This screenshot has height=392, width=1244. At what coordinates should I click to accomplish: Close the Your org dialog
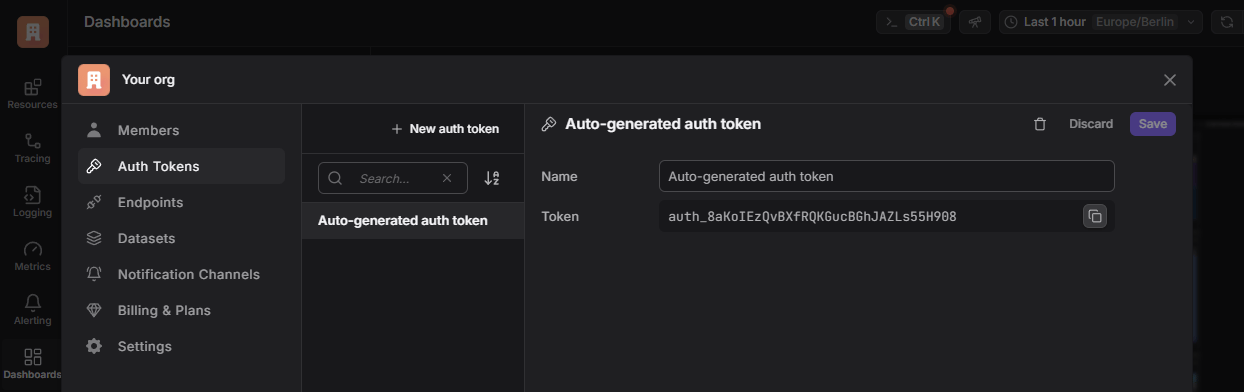1170,80
